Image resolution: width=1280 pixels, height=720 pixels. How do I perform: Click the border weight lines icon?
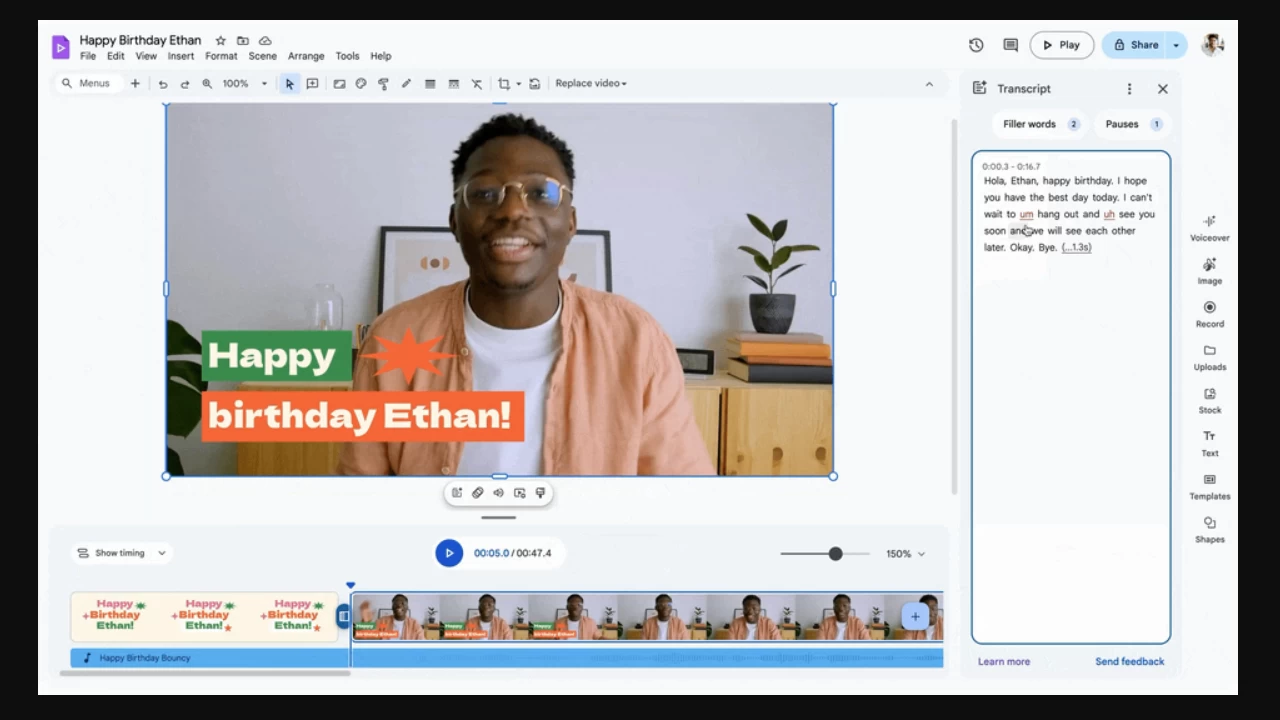tap(430, 84)
